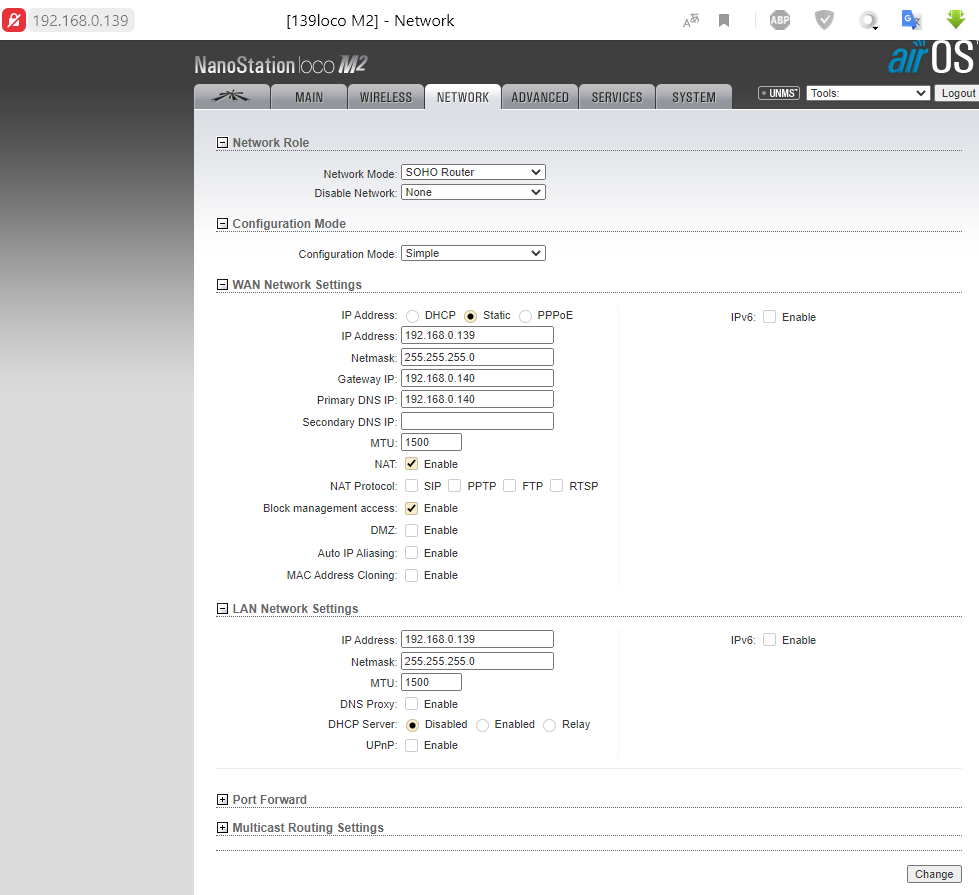Expand the Port Forward section
979x895 pixels.
coord(222,799)
